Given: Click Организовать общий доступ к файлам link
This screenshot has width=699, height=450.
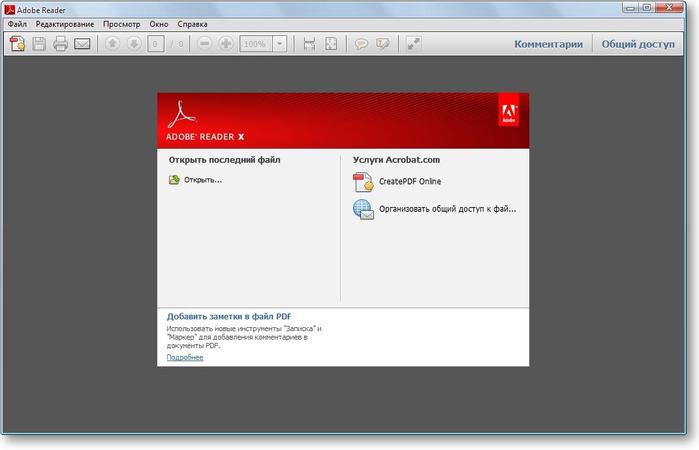Looking at the screenshot, I should 448,209.
